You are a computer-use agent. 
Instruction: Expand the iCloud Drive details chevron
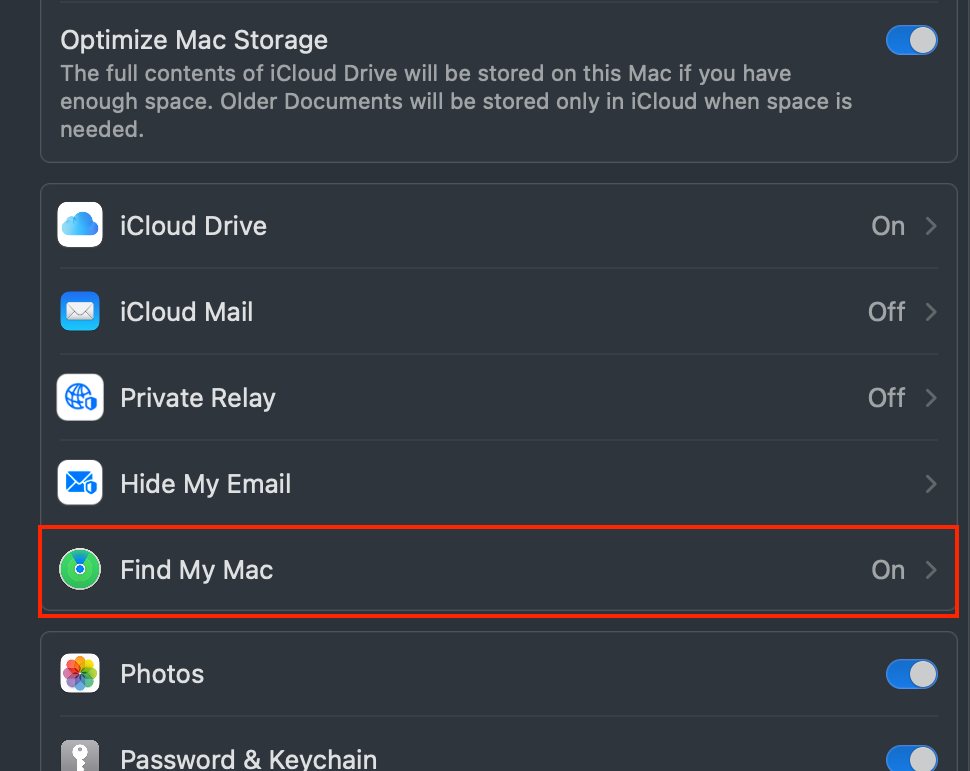(929, 225)
